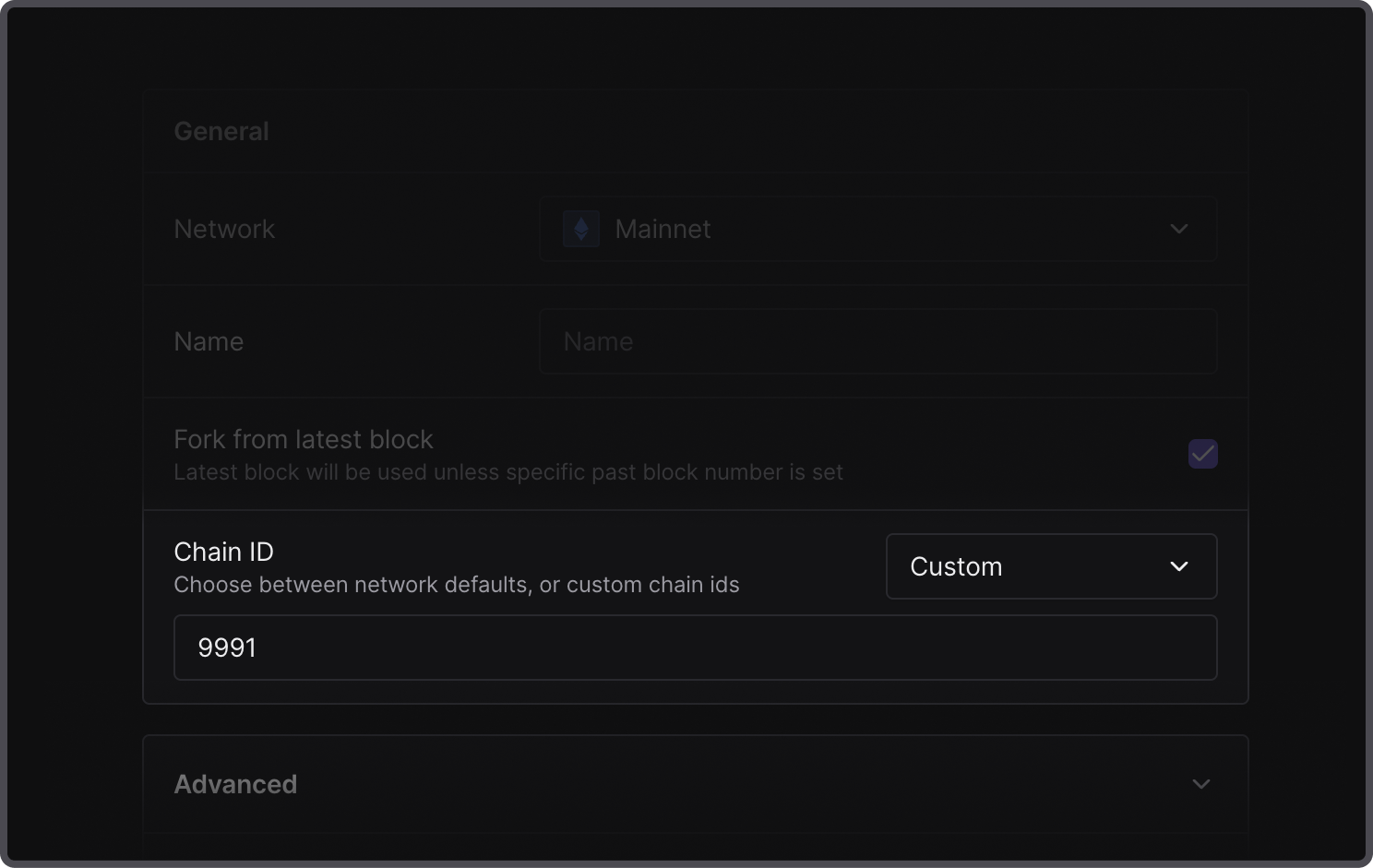1373x868 pixels.
Task: Click the chevron arrow in the Custom dropdown
Action: (1178, 566)
